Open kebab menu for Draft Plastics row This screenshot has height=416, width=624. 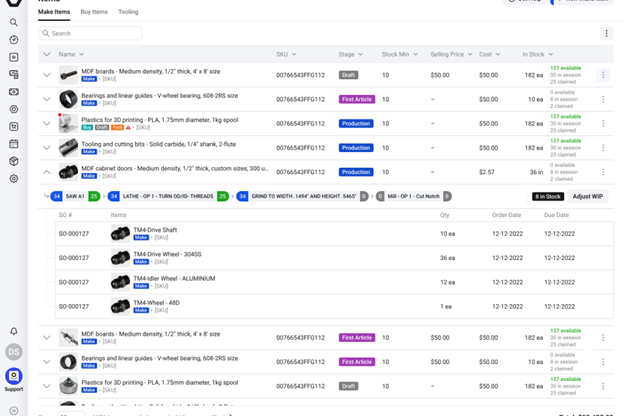[603, 386]
